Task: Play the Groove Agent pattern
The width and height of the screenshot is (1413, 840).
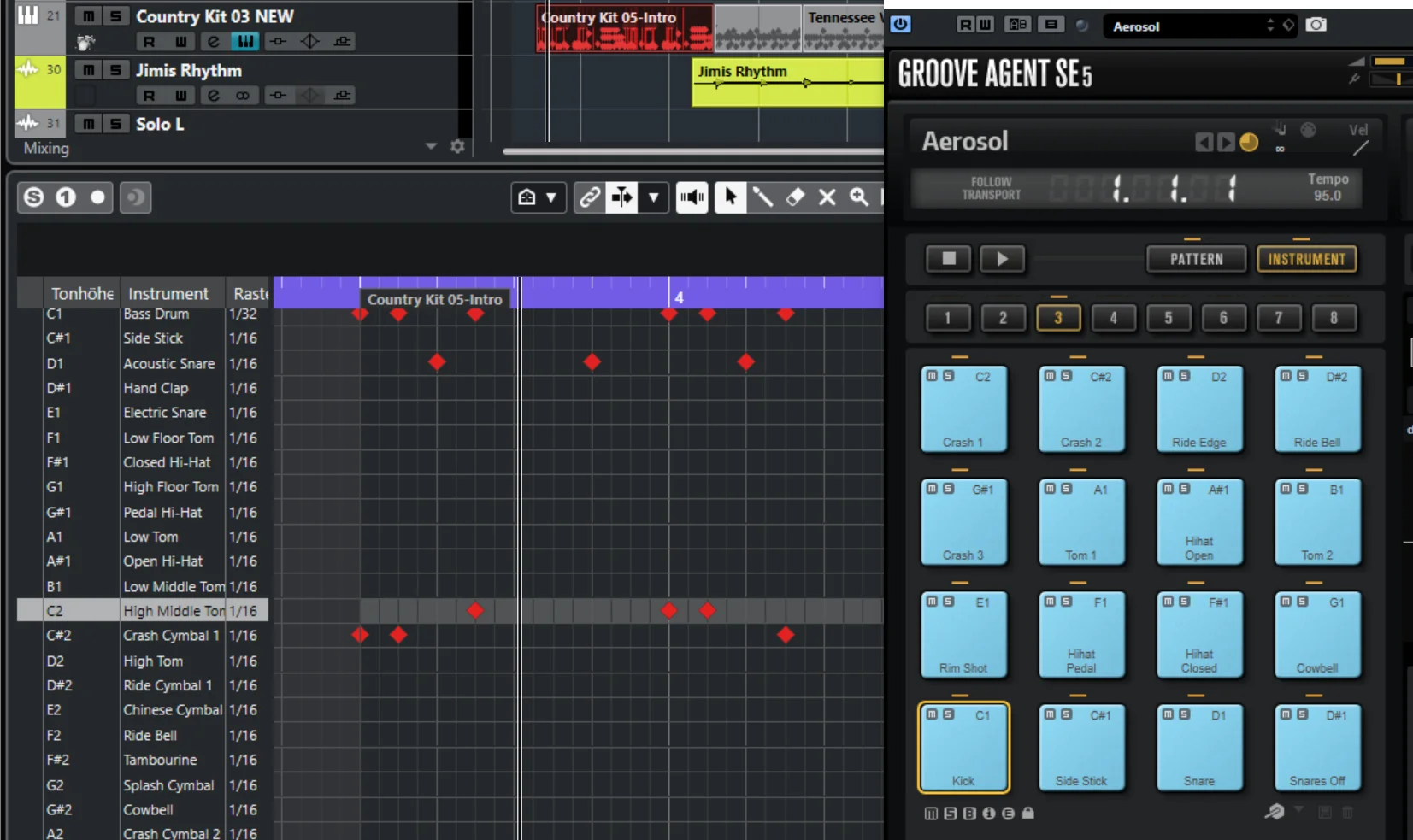Action: pyautogui.click(x=1002, y=258)
